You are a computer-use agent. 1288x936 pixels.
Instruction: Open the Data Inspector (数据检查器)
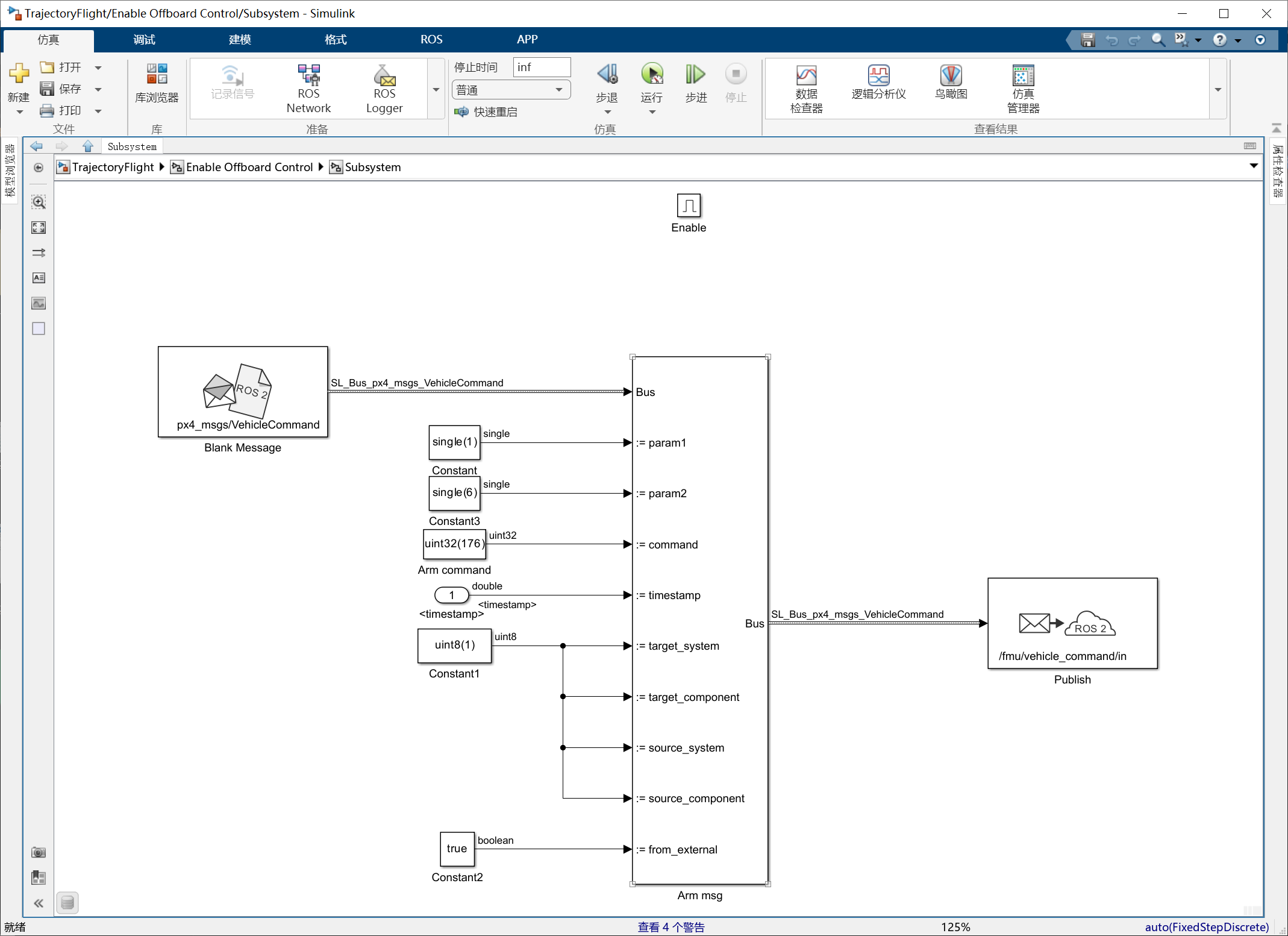pyautogui.click(x=806, y=88)
